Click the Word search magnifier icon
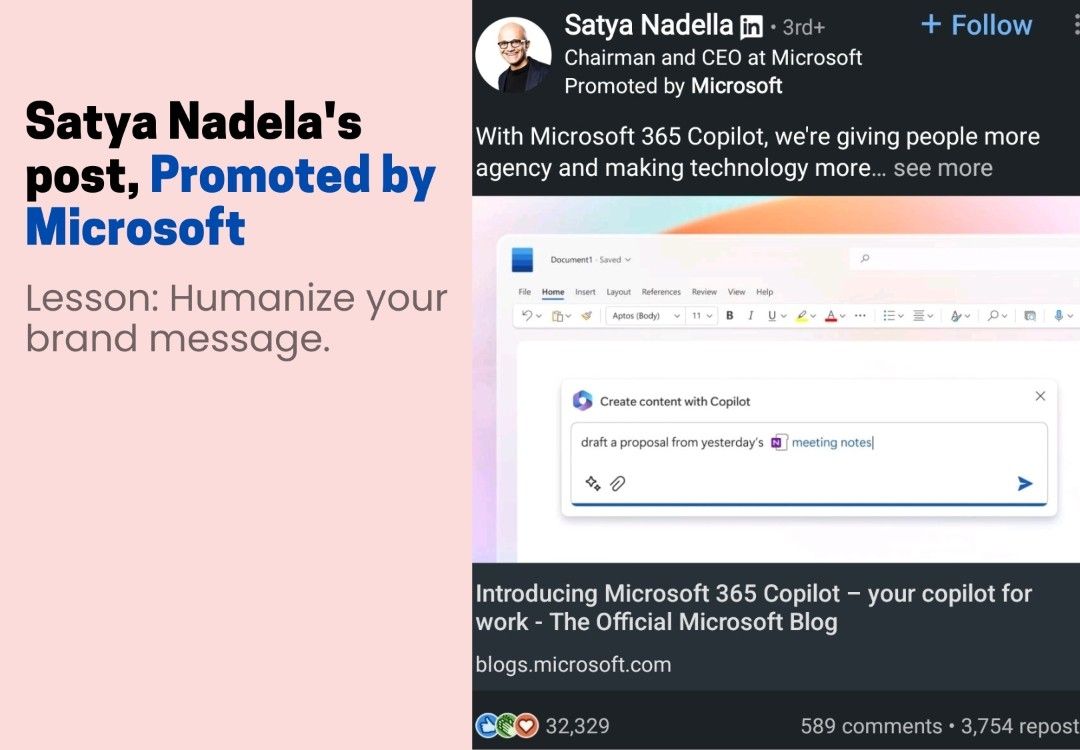Viewport: 1080px width, 750px height. tap(865, 259)
